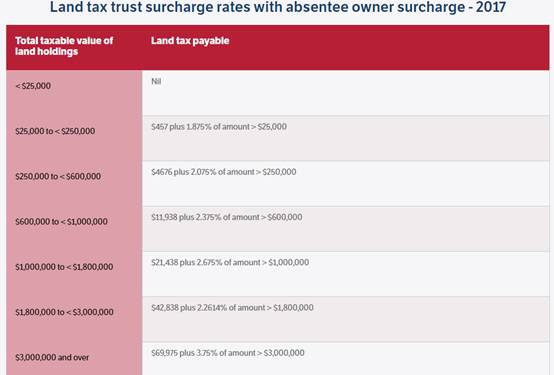
Task: Click the '< $25,000' row label
Action: (33, 86)
